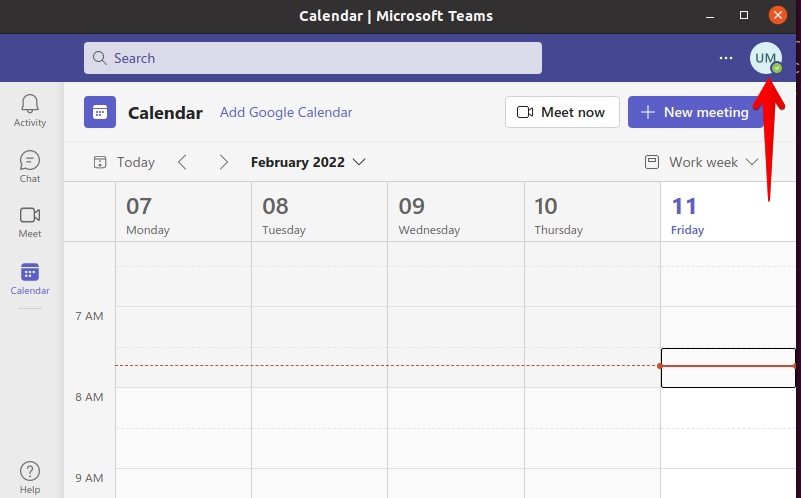
Task: Click the 9 AM time label
Action: (x=89, y=478)
